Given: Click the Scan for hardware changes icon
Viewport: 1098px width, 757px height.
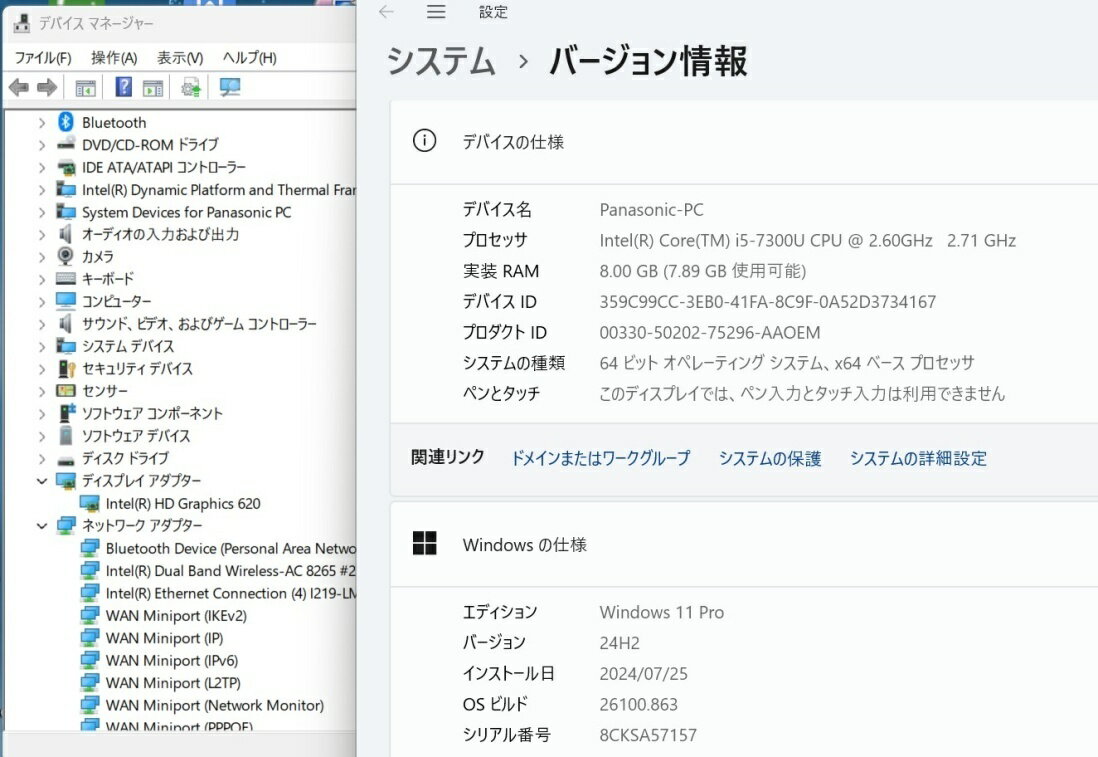Looking at the screenshot, I should (x=231, y=88).
